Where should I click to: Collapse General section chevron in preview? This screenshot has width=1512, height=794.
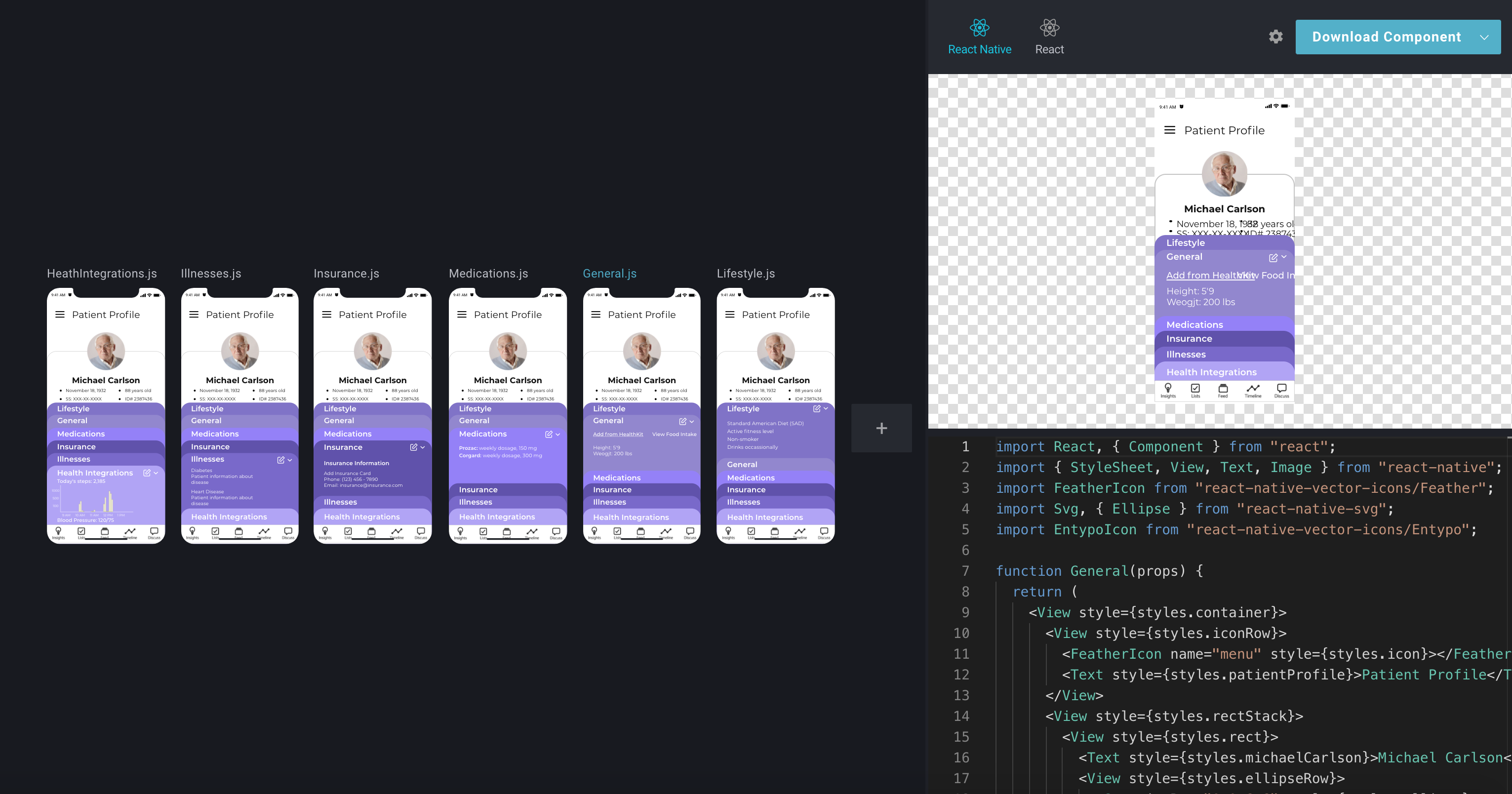point(1284,257)
